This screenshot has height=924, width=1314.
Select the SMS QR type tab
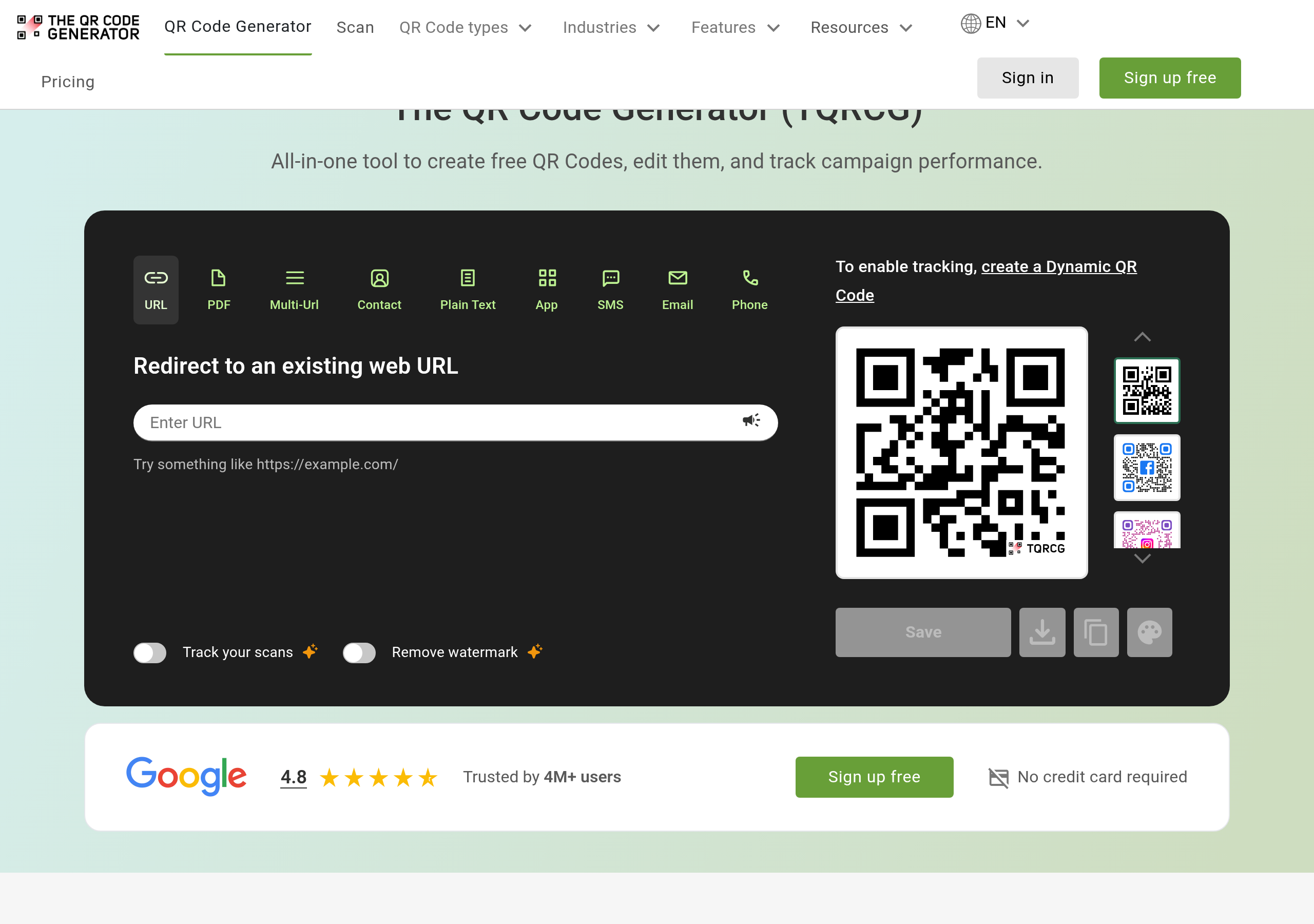[x=611, y=290]
